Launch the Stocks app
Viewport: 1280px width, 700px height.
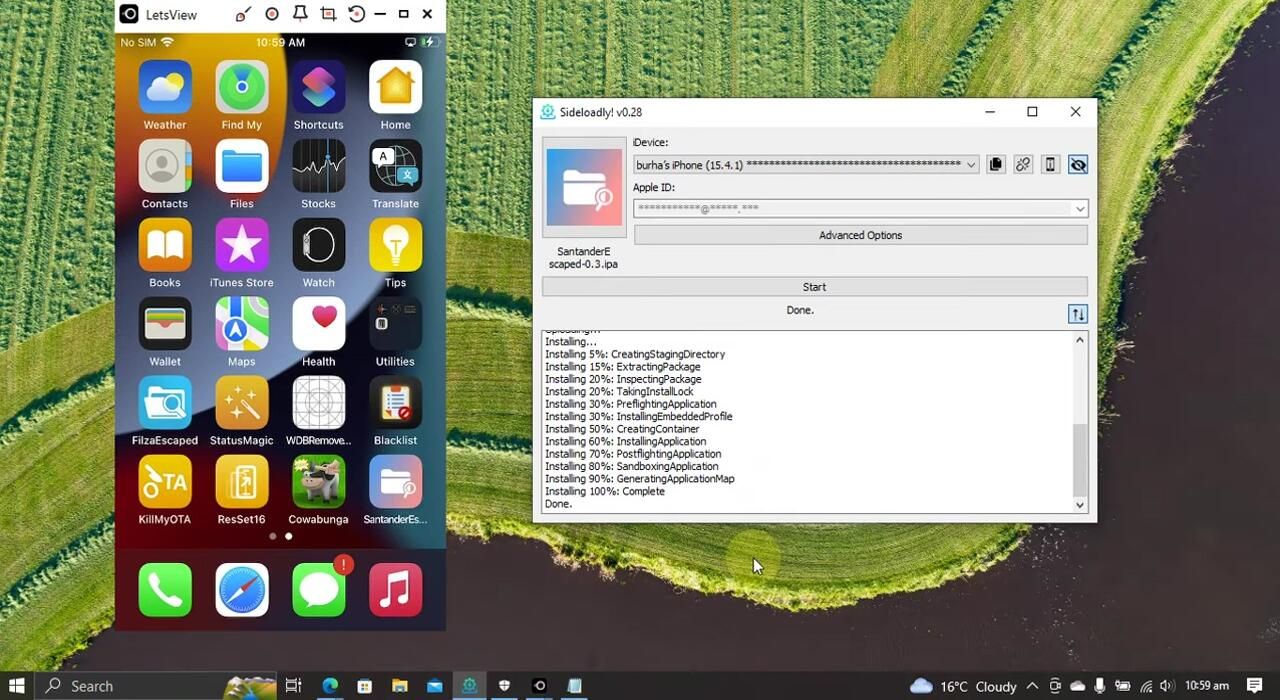319,166
